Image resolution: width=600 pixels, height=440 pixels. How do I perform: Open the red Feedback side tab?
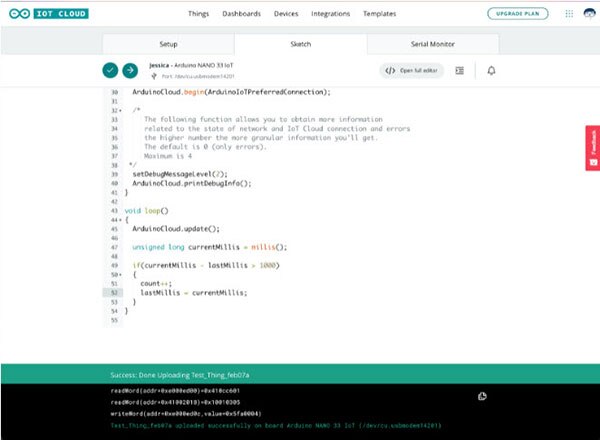pyautogui.click(x=592, y=153)
